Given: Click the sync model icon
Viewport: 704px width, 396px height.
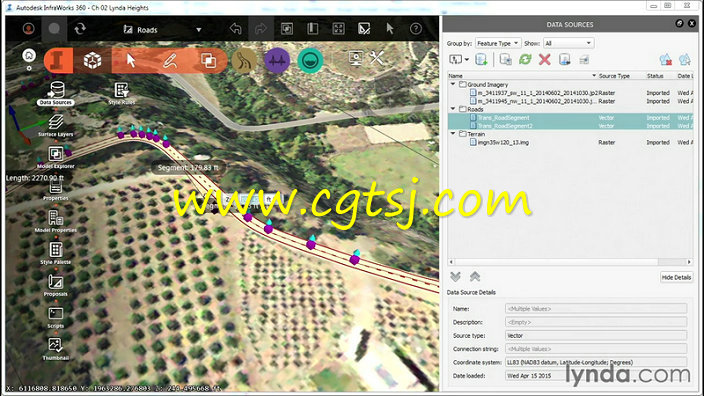Looking at the screenshot, I should point(80,29).
